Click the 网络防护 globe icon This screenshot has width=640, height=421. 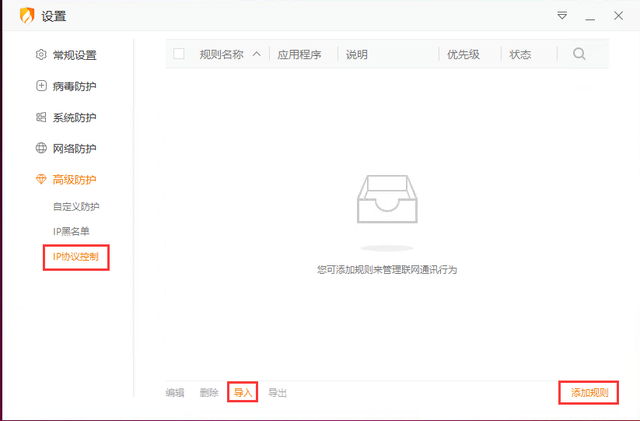coord(41,148)
